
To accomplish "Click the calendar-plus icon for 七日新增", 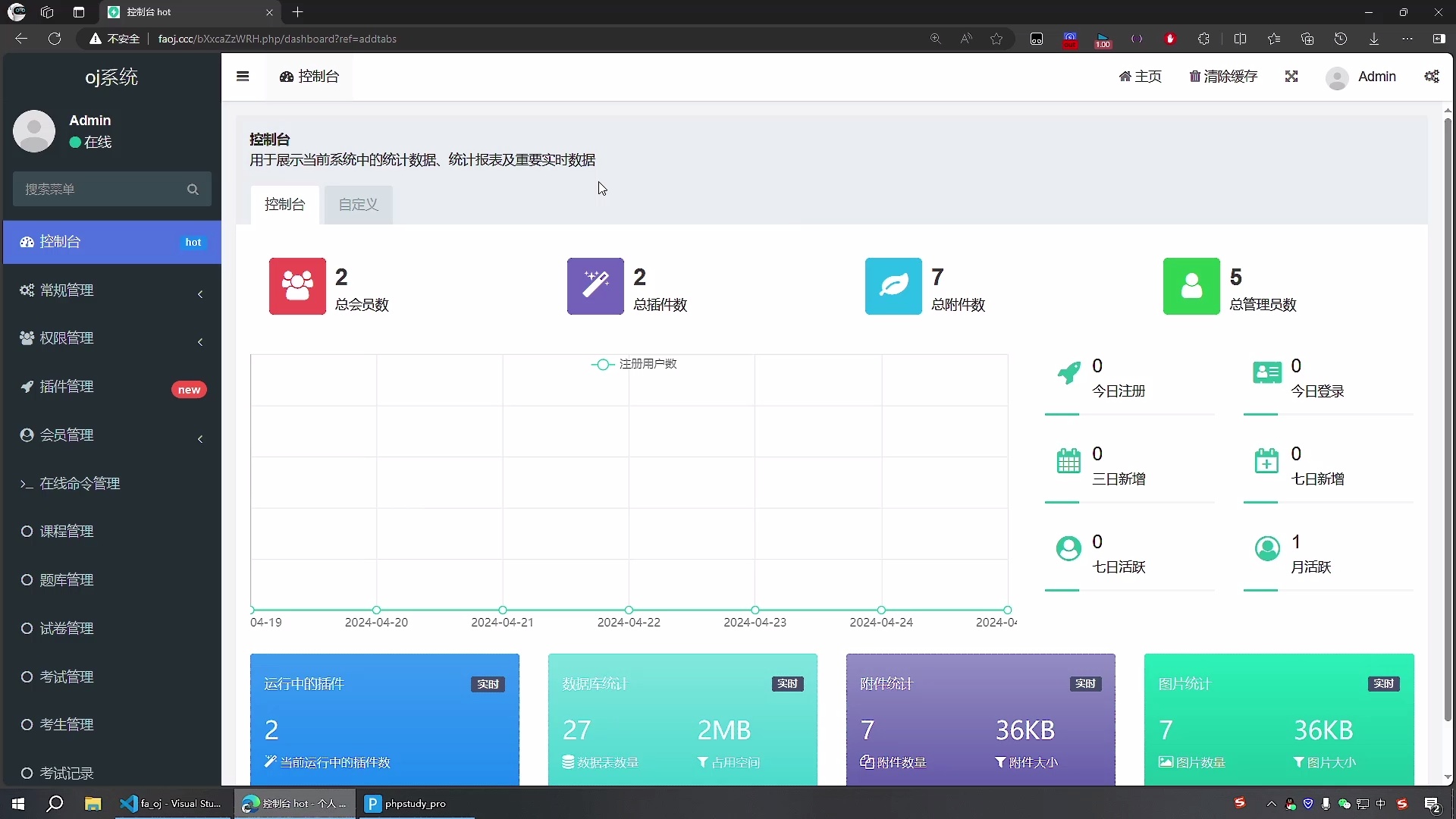I will pyautogui.click(x=1266, y=460).
